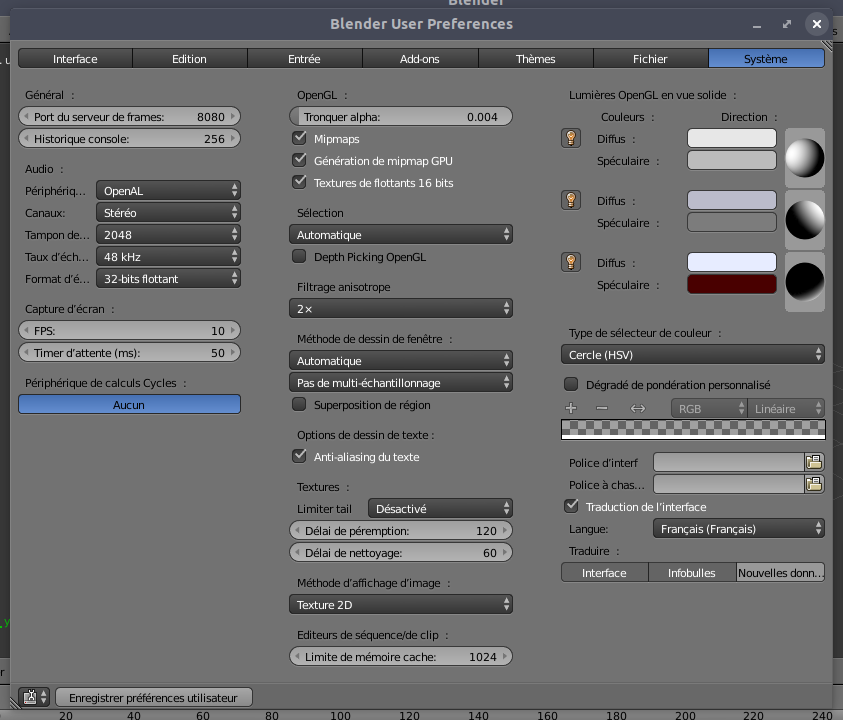843x720 pixels.
Task: Toggle the third OpenGL light bulb icon
Action: click(571, 263)
